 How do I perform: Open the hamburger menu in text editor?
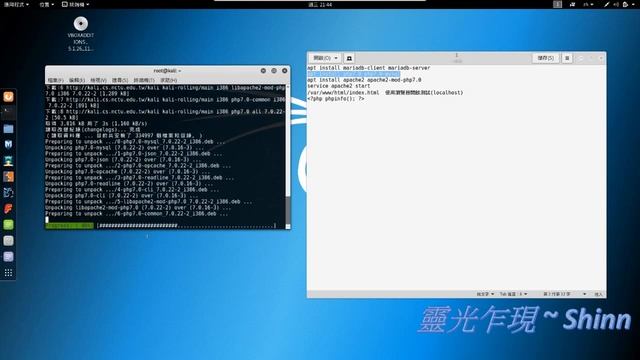[x=567, y=58]
